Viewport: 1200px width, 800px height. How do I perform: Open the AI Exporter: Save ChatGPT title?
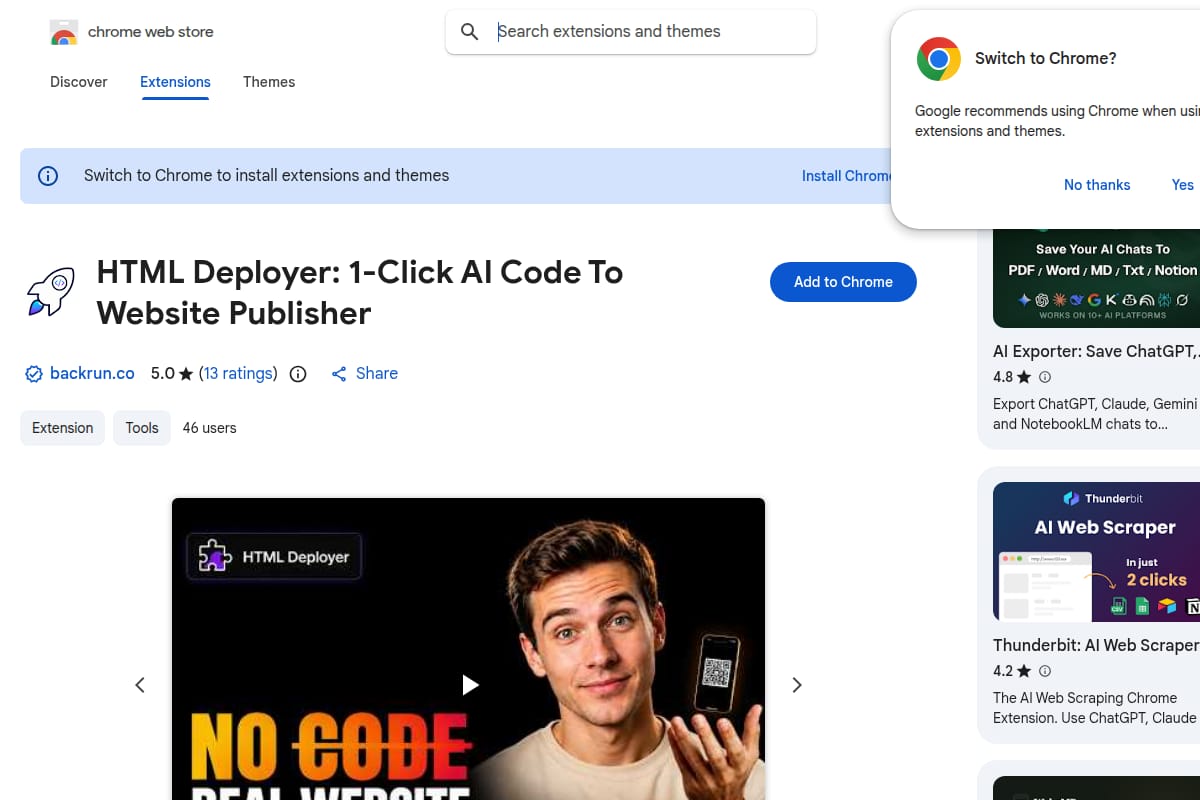coord(1096,351)
